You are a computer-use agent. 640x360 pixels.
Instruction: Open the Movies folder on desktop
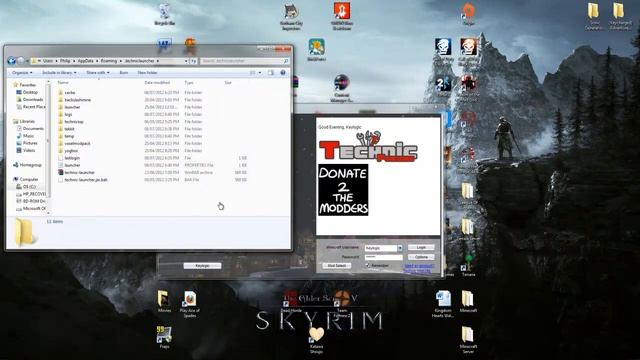164,301
